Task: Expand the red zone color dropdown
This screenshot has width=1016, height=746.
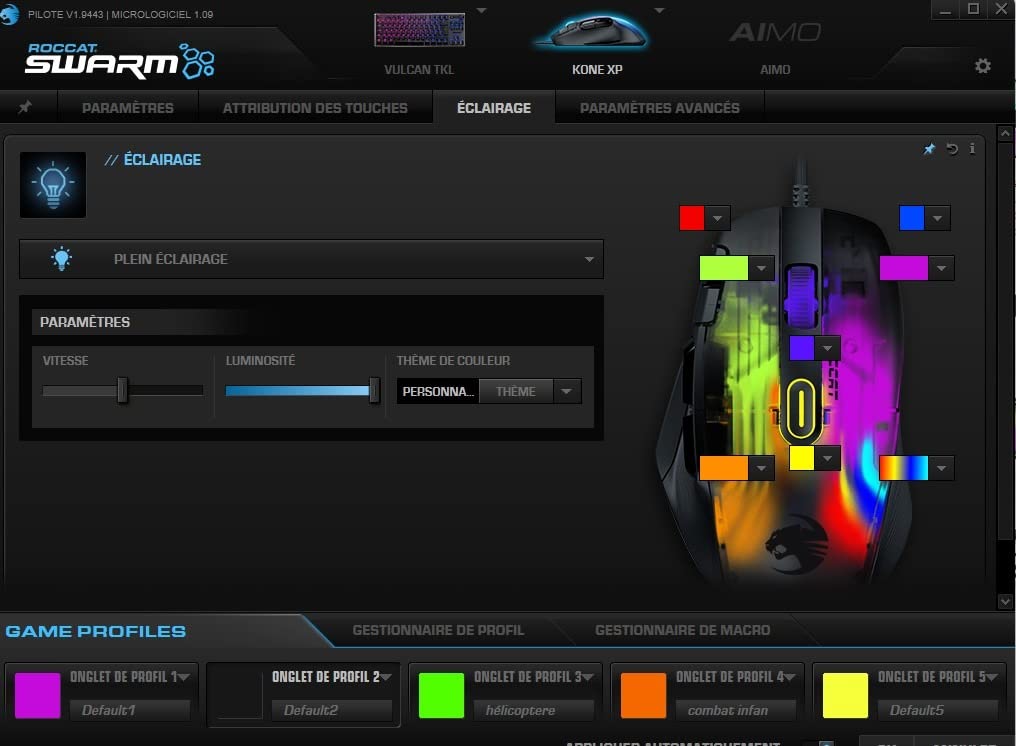Action: [x=717, y=218]
